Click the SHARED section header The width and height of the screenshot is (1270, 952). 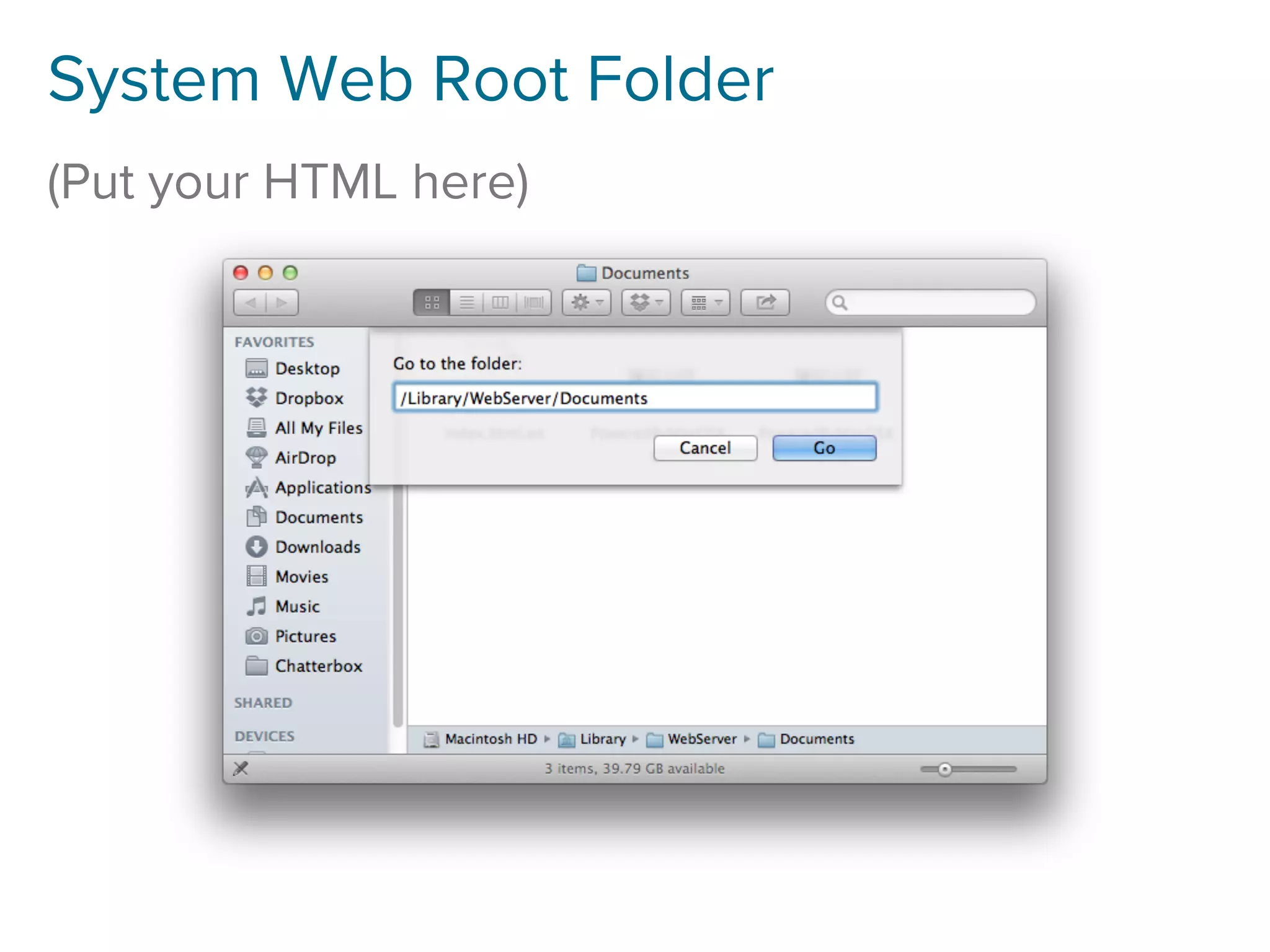[263, 702]
